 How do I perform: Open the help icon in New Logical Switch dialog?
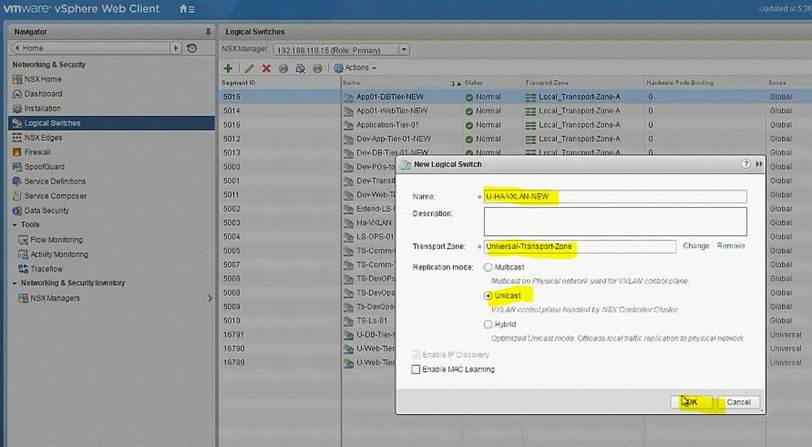point(746,163)
